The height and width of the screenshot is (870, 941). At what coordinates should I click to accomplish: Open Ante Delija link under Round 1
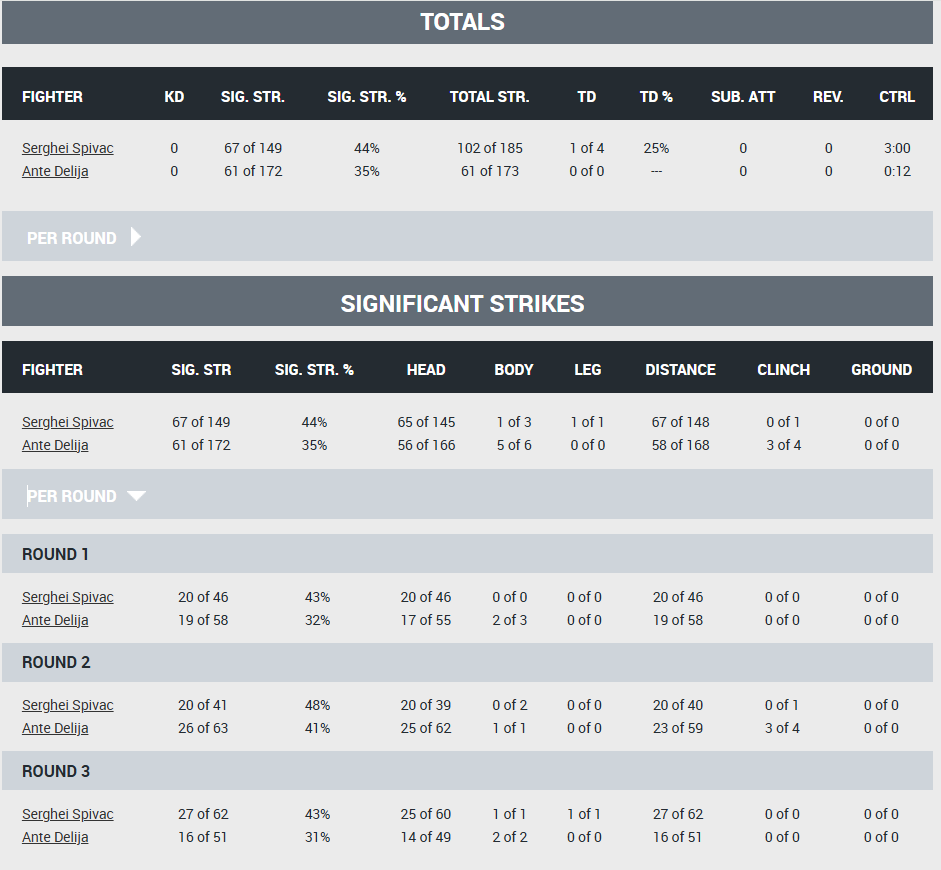click(x=55, y=620)
